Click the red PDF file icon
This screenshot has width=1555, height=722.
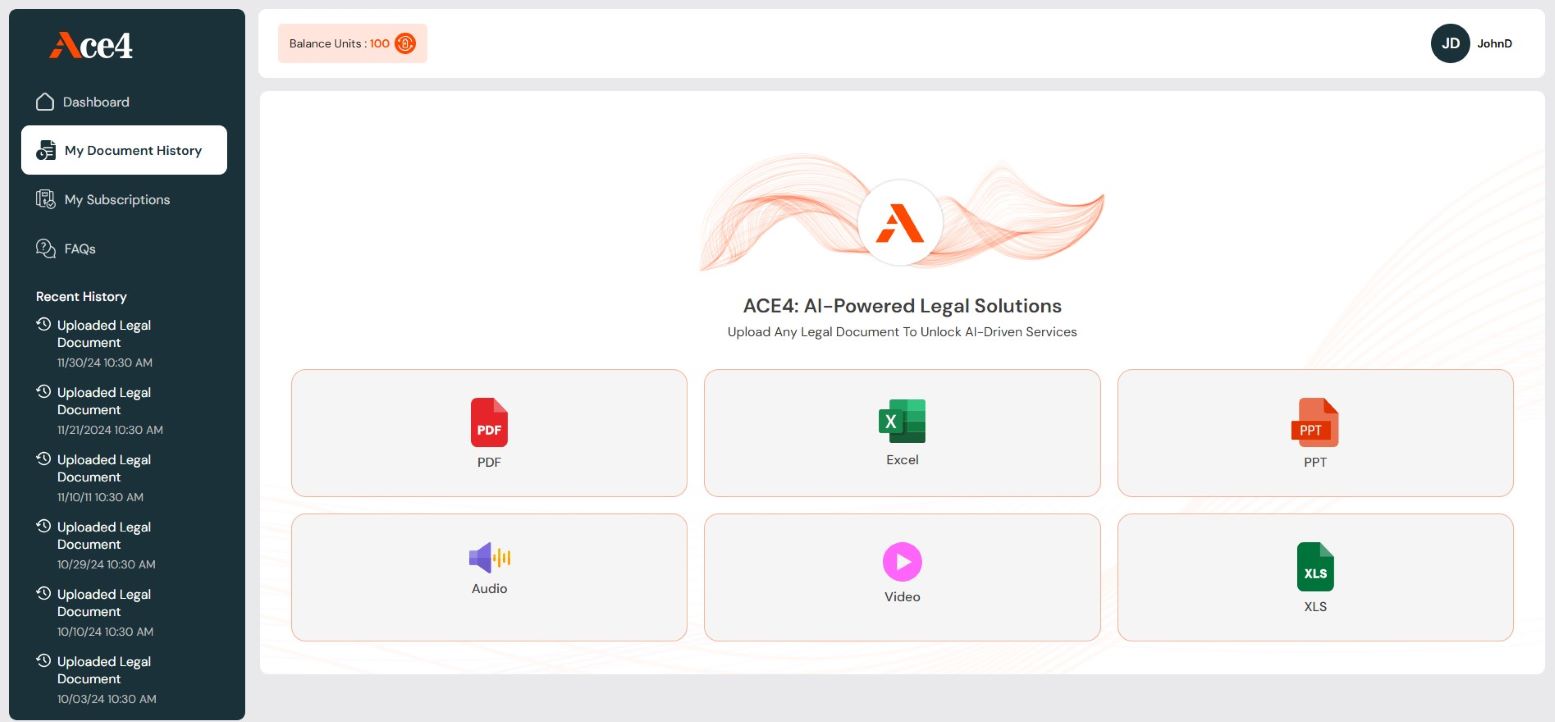click(x=489, y=422)
